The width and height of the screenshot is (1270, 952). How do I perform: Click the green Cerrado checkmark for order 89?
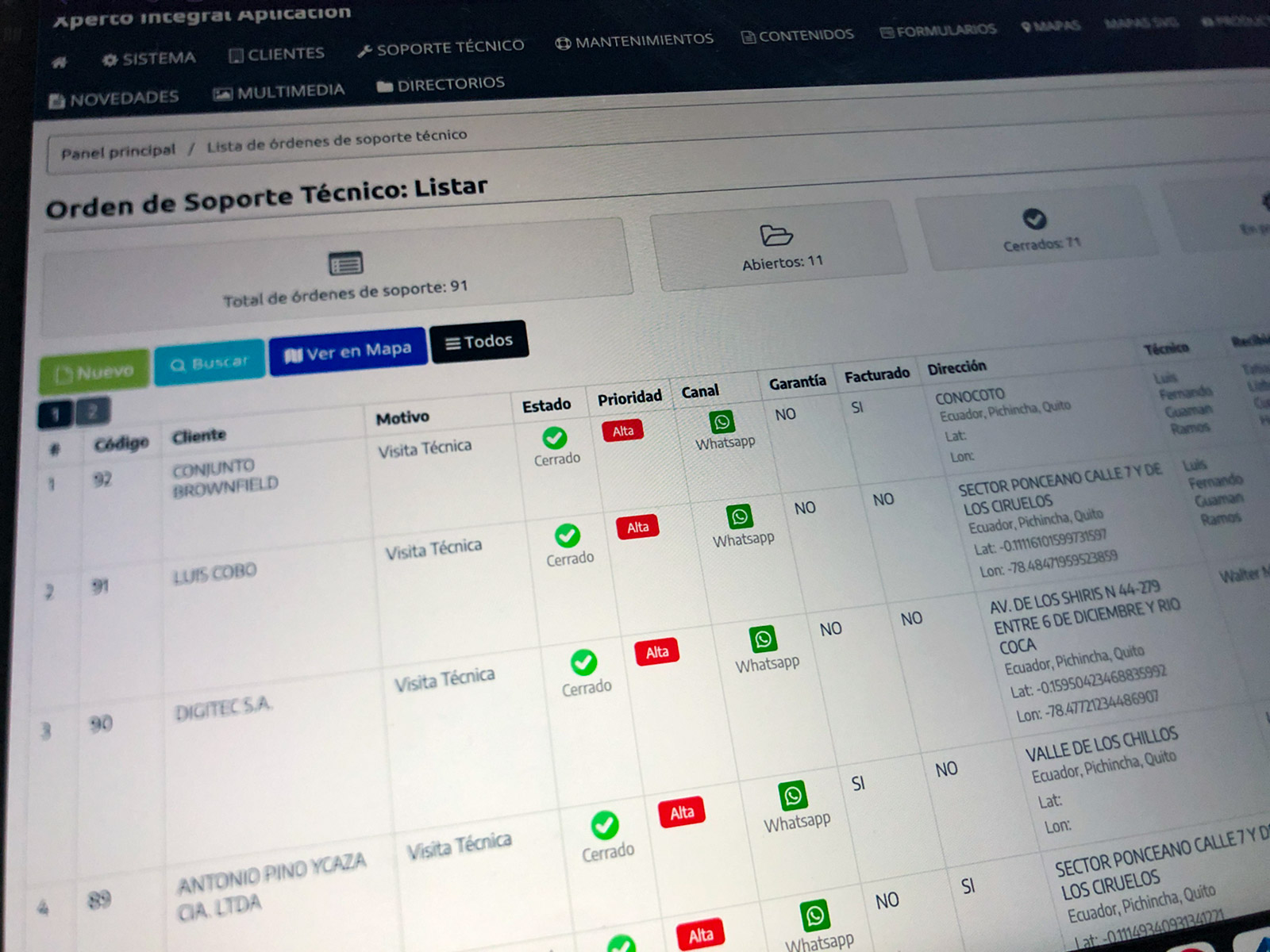coord(605,826)
